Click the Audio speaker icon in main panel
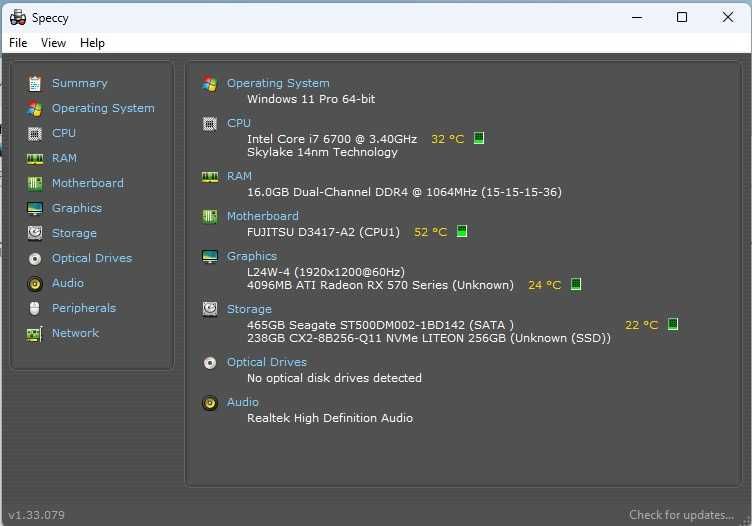Image resolution: width=752 pixels, height=526 pixels. coord(210,403)
